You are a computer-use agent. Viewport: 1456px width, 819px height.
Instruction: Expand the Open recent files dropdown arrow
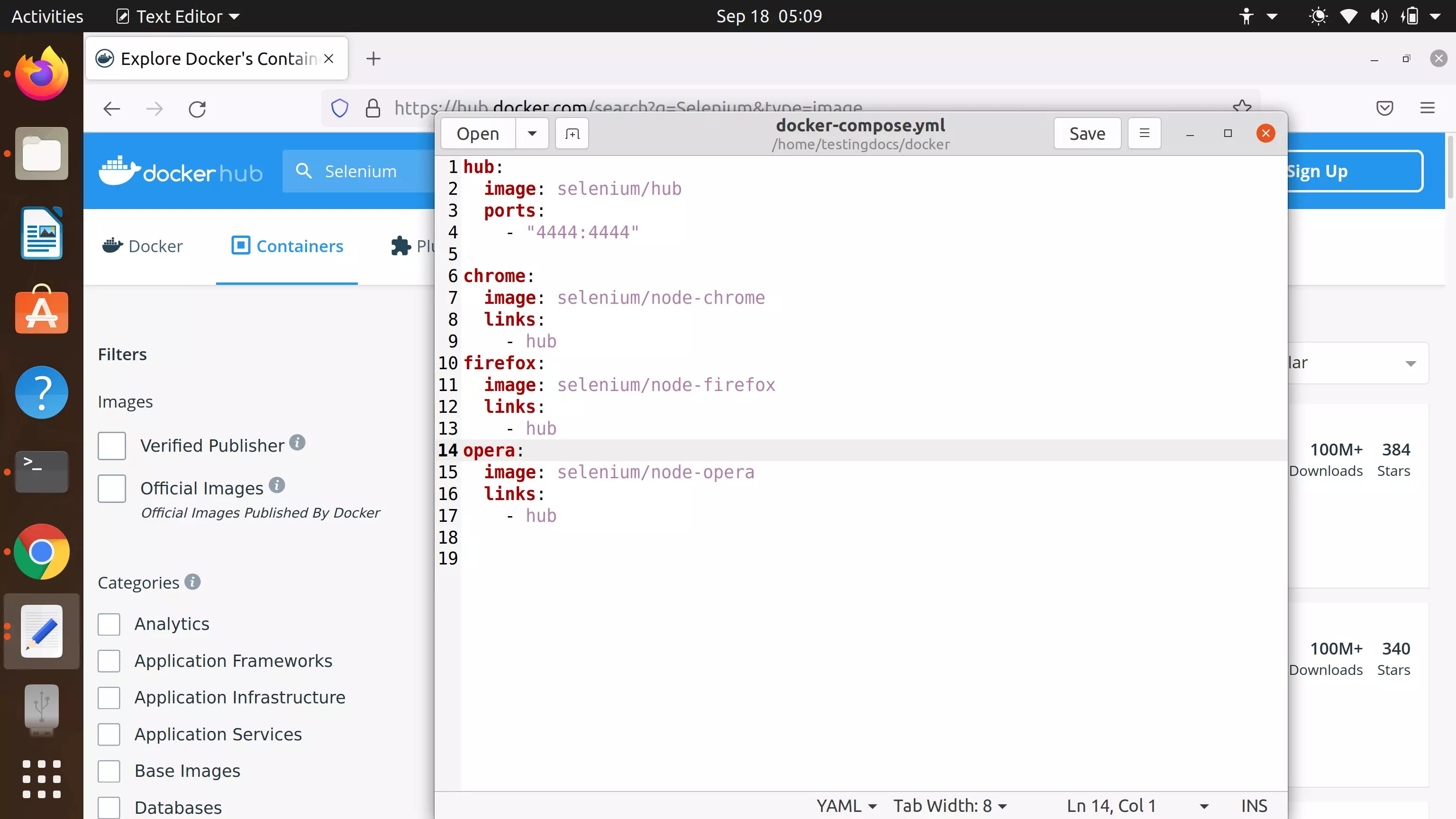coord(532,133)
